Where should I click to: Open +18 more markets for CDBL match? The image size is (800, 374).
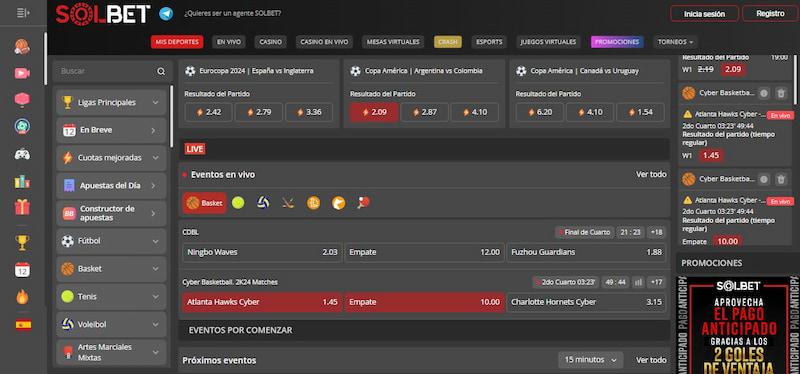pyautogui.click(x=657, y=232)
